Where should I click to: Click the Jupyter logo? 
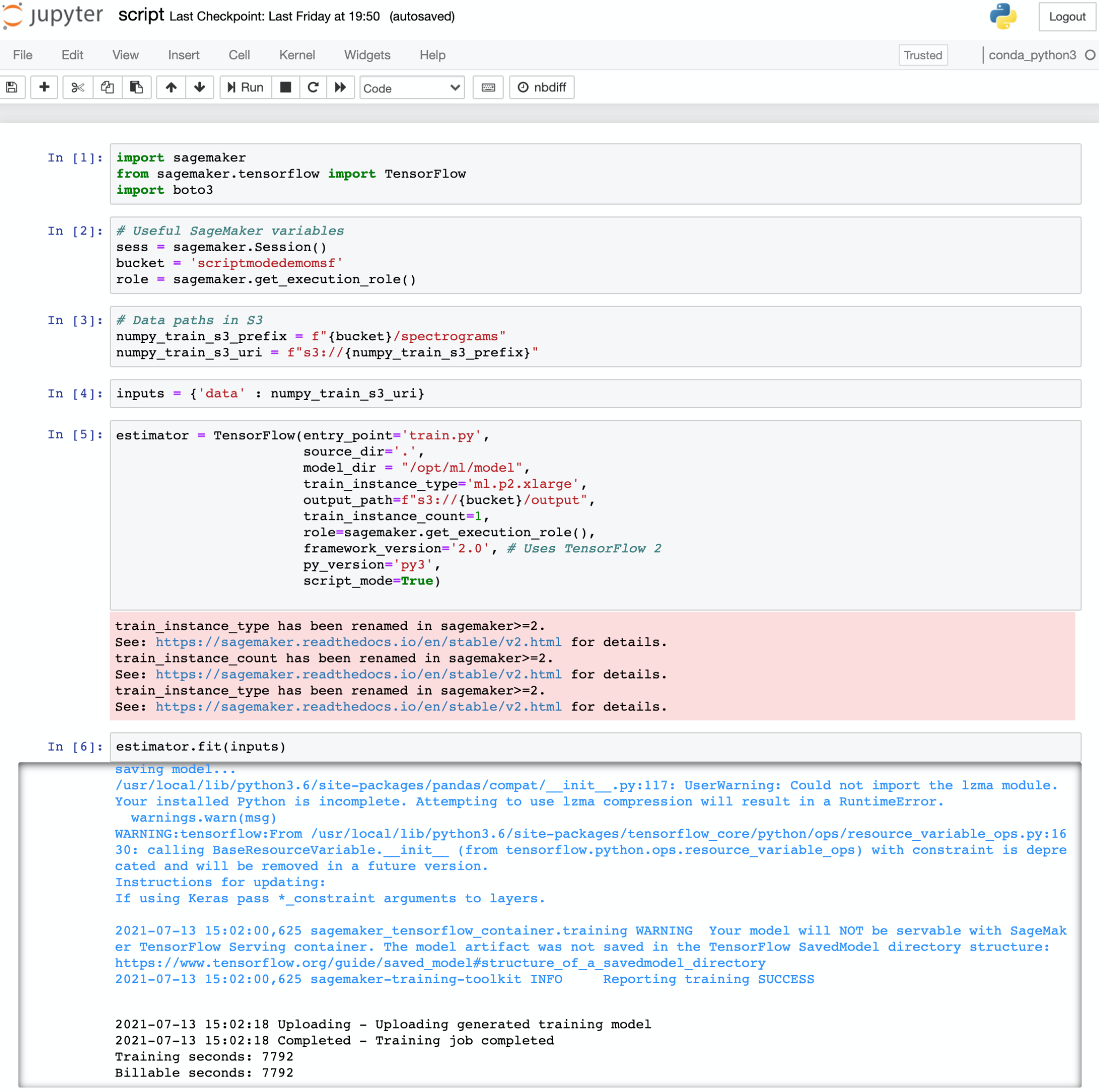pos(52,15)
